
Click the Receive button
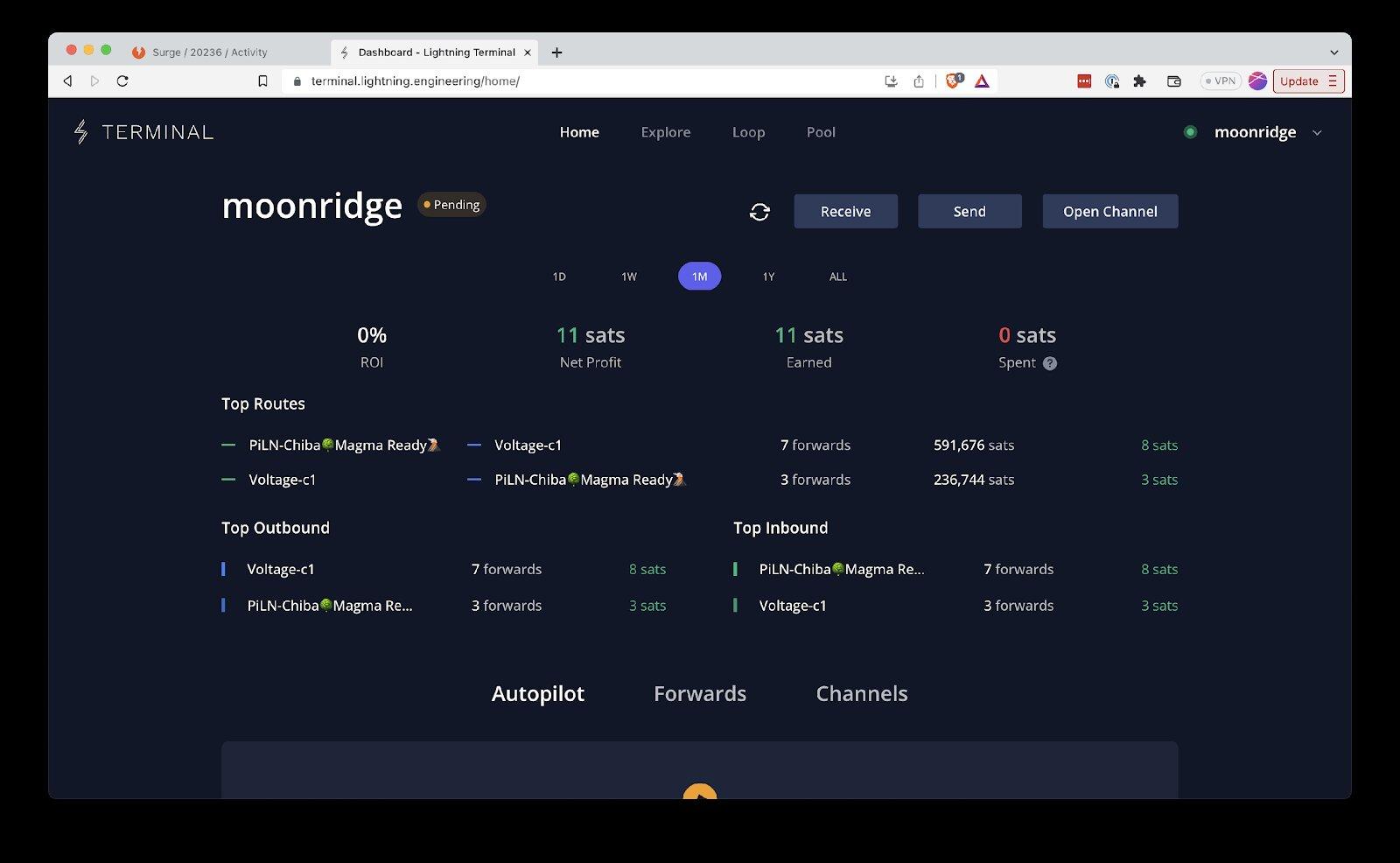point(845,212)
